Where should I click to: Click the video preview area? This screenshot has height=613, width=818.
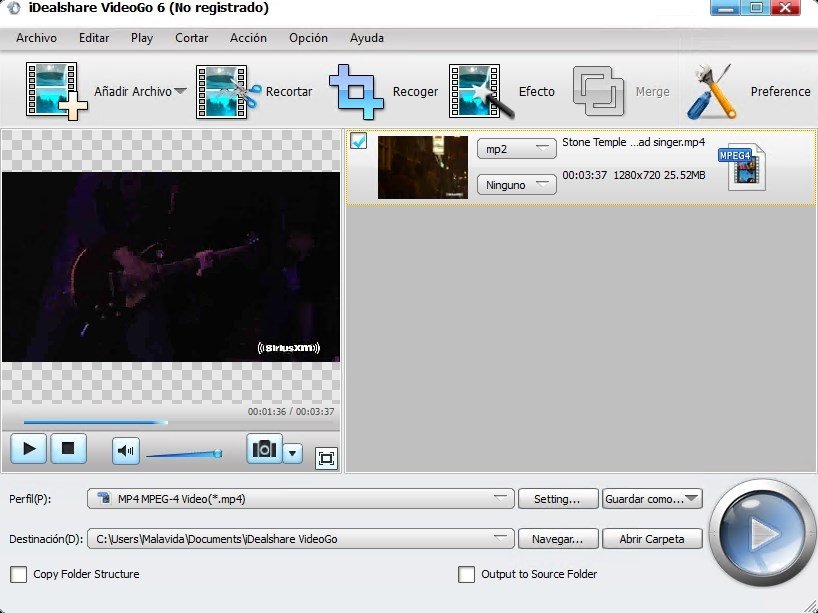(171, 267)
